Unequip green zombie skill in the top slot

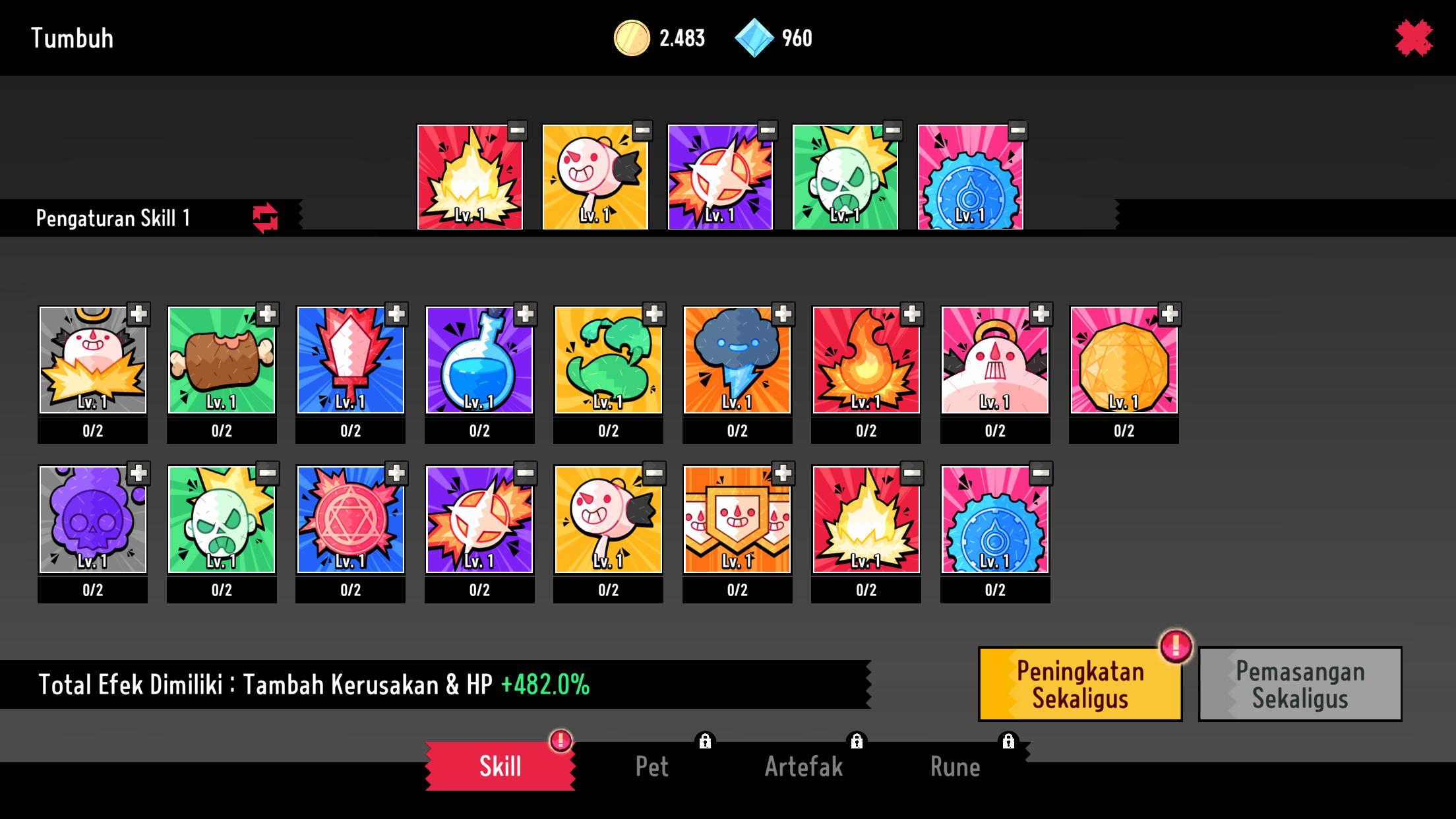[x=892, y=131]
